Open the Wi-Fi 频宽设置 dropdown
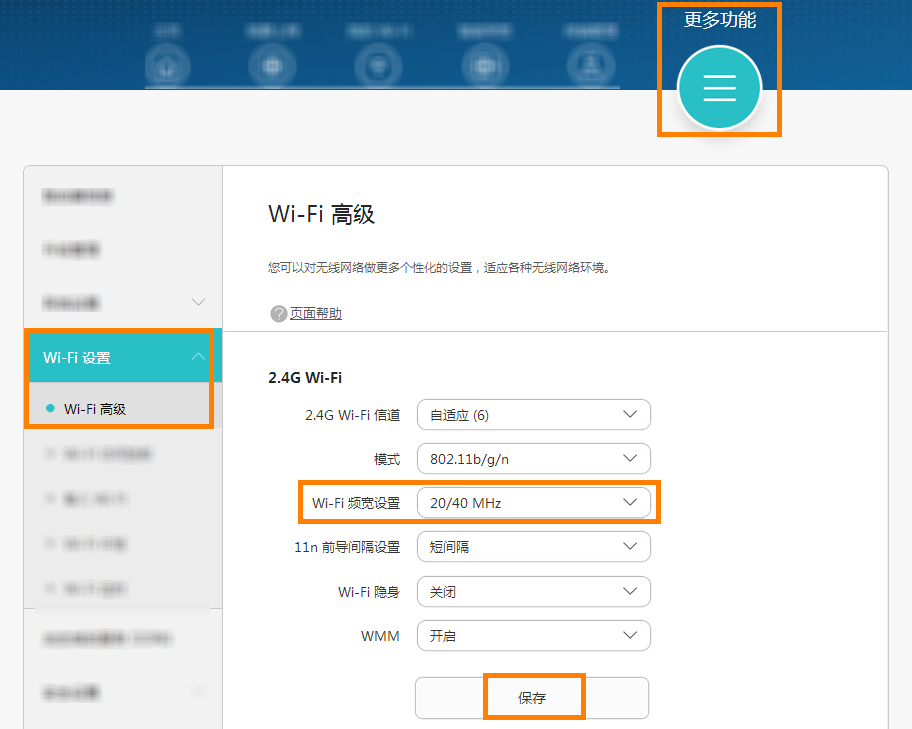The height and width of the screenshot is (729, 912). click(533, 503)
